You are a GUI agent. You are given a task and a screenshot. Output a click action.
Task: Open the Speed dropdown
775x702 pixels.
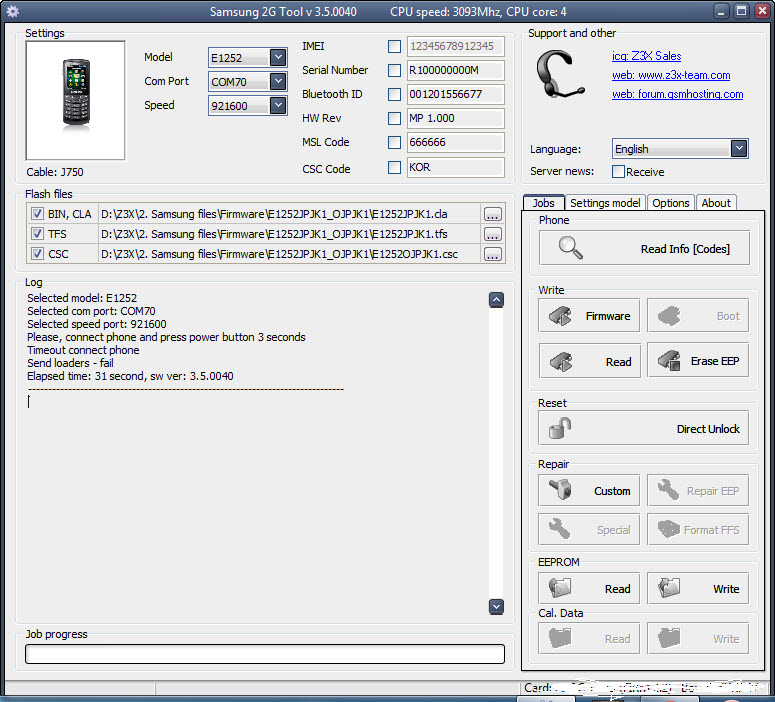(278, 105)
